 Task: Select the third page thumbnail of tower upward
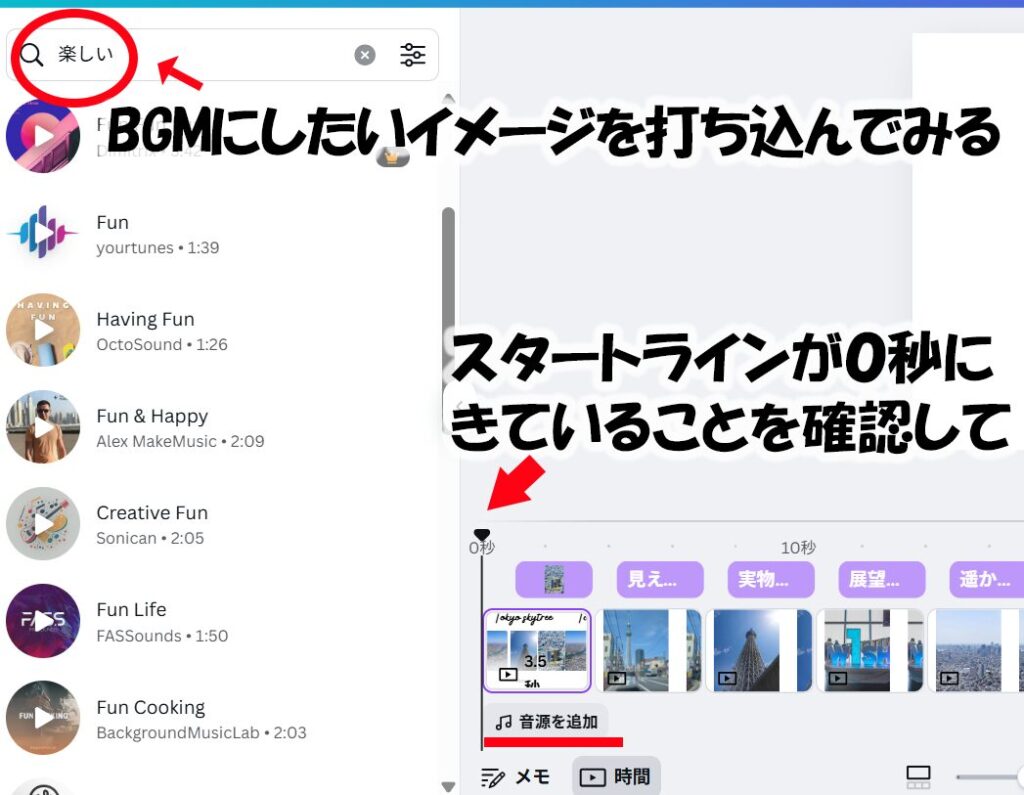[759, 651]
